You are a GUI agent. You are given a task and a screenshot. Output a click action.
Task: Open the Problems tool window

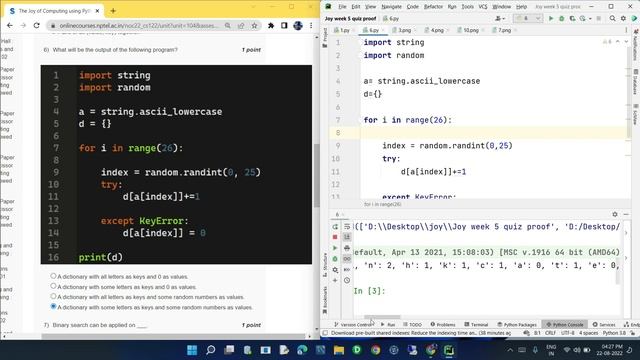443,324
